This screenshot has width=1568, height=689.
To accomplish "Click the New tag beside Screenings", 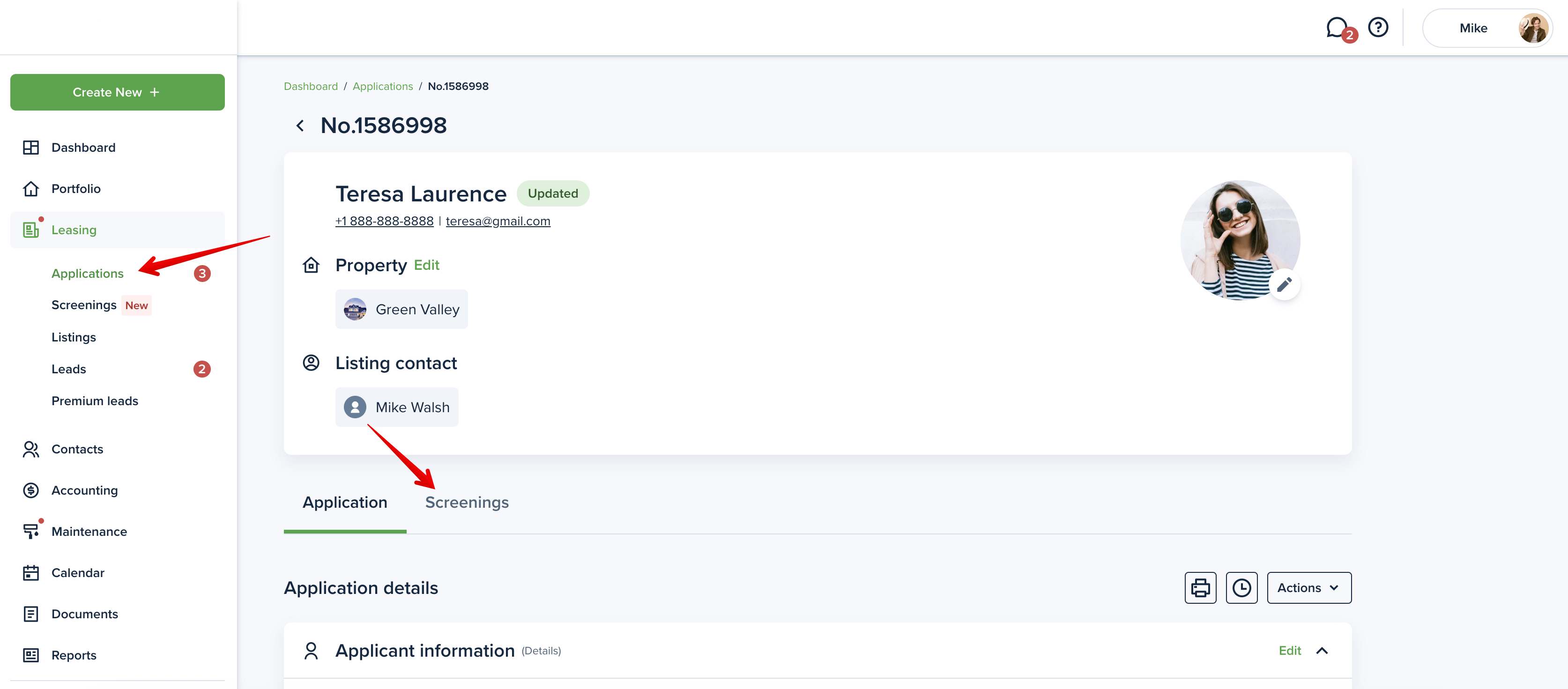I will point(137,305).
